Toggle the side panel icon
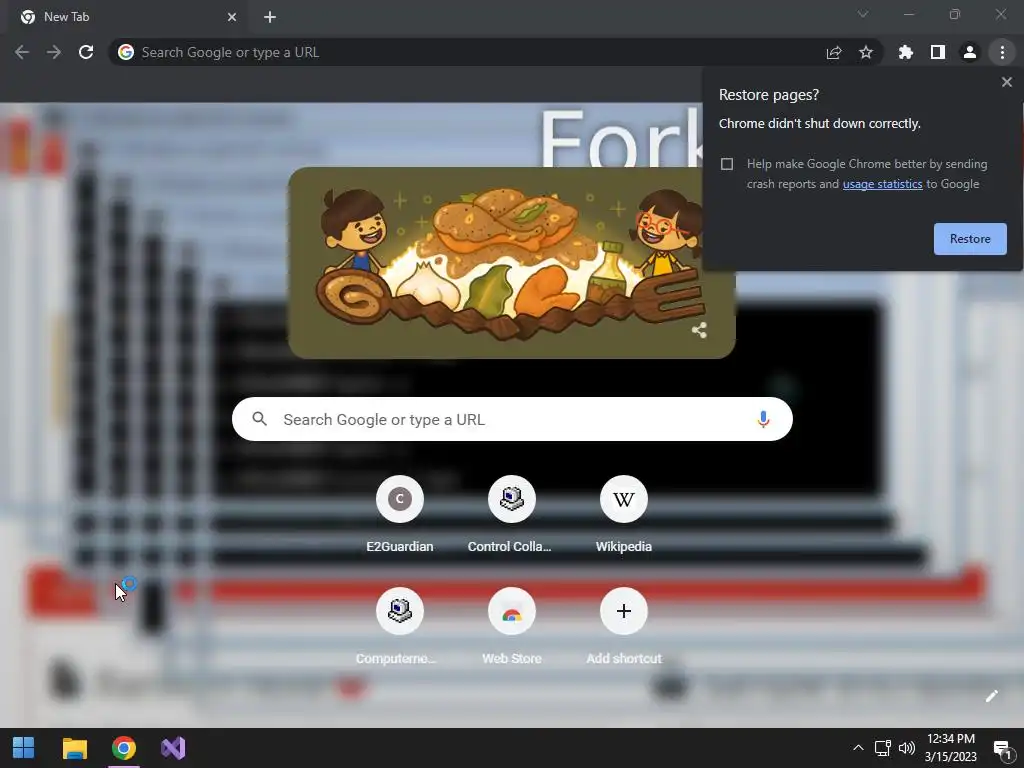The height and width of the screenshot is (768, 1024). (x=938, y=52)
